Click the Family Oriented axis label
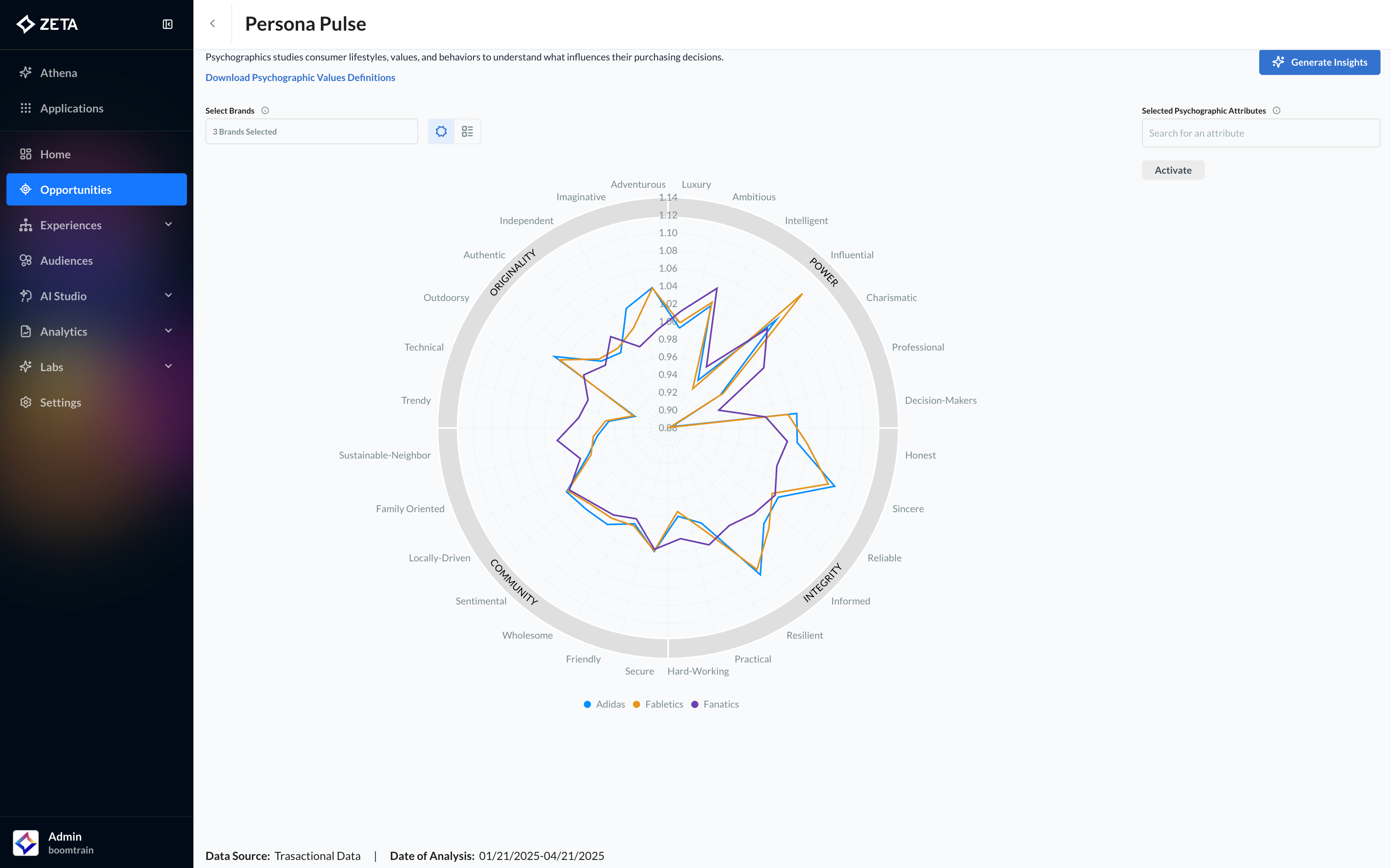 410,509
